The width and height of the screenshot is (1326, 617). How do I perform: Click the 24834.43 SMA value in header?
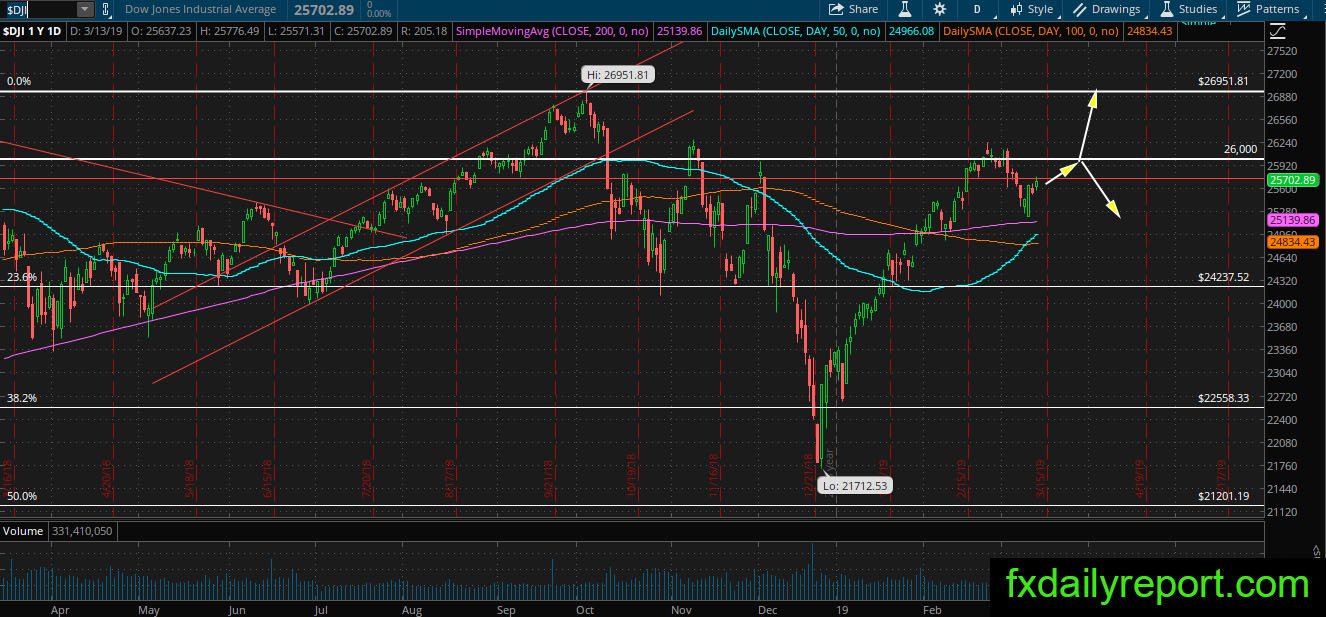(x=1149, y=32)
